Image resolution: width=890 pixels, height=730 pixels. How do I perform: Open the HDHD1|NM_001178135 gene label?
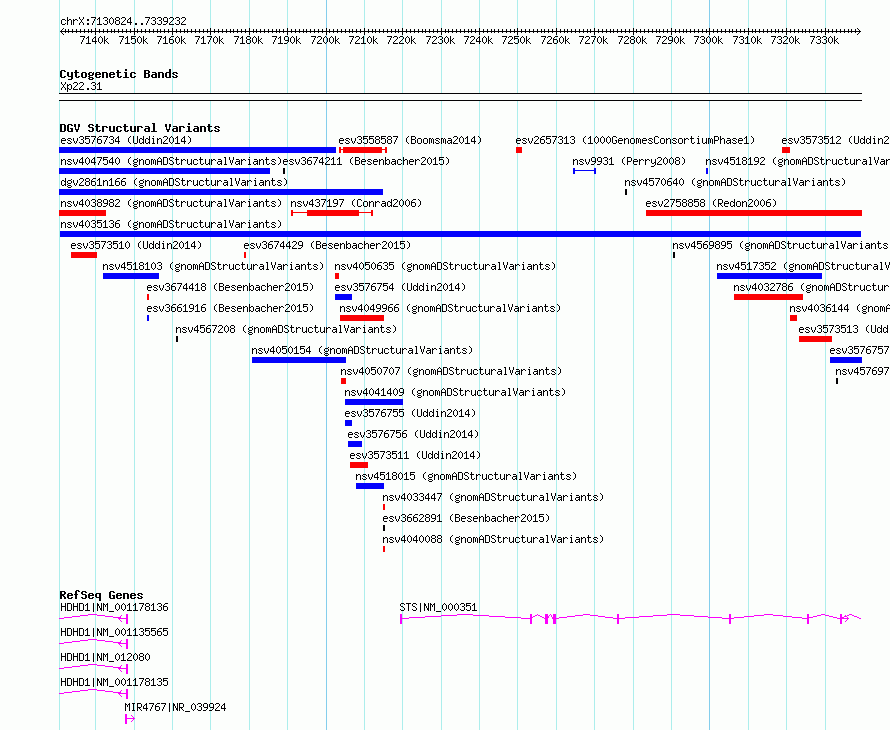(x=114, y=682)
